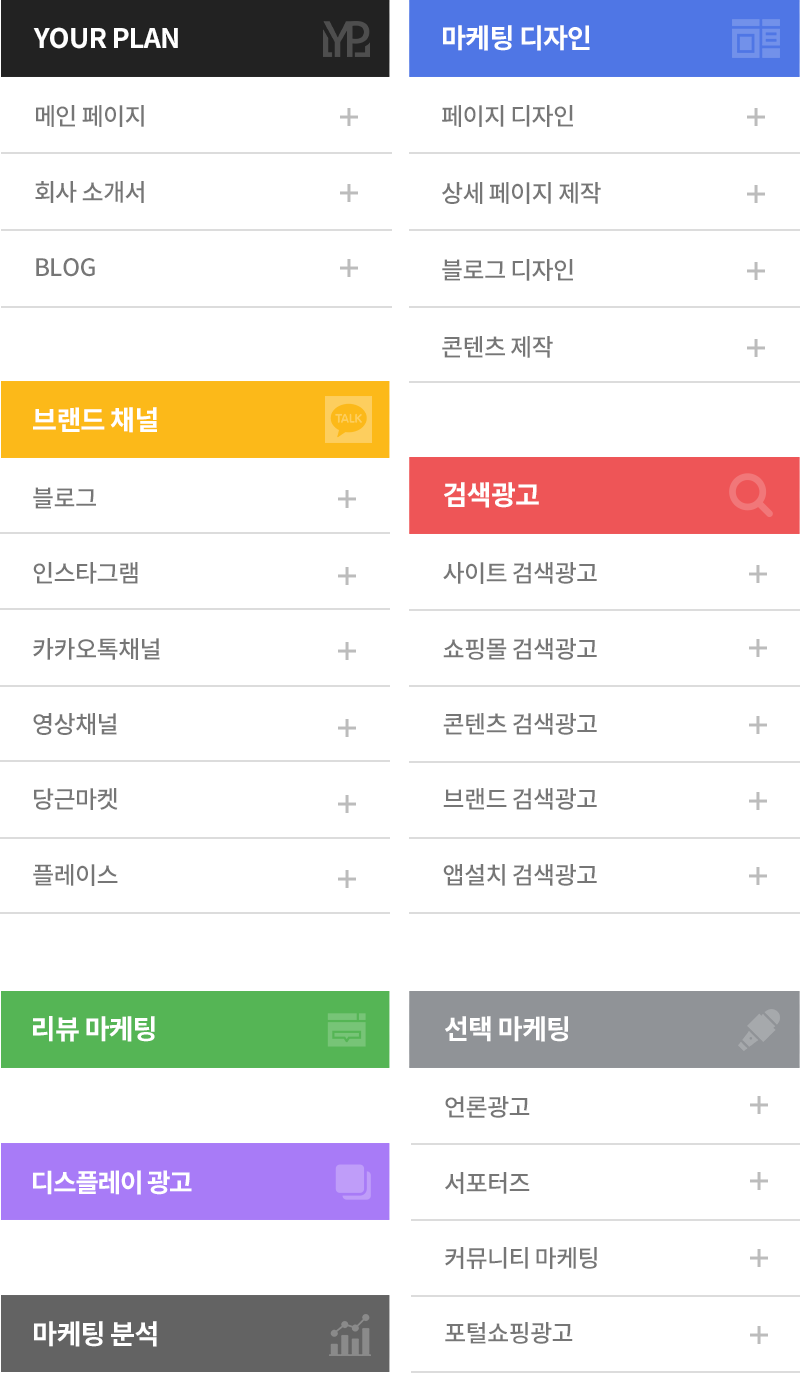Click the KakaoTalk icon in 브랜드 채널 header

349,419
